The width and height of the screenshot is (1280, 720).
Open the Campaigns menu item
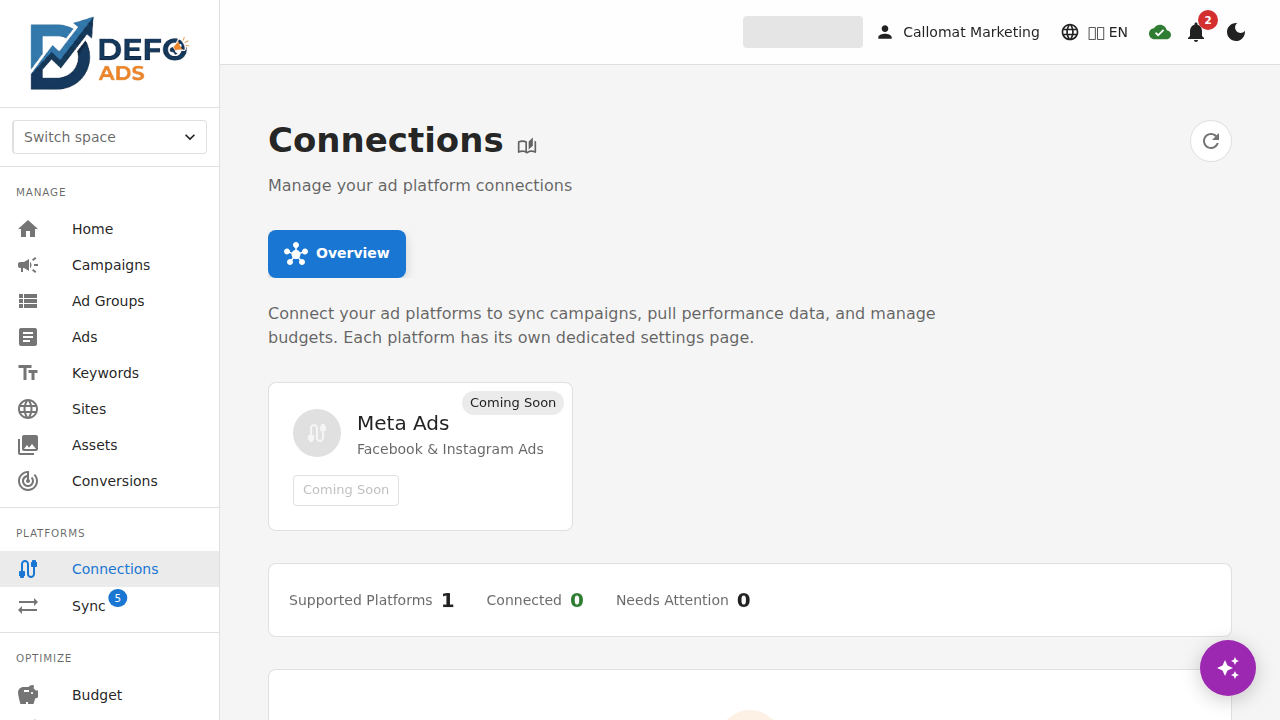coord(110,265)
